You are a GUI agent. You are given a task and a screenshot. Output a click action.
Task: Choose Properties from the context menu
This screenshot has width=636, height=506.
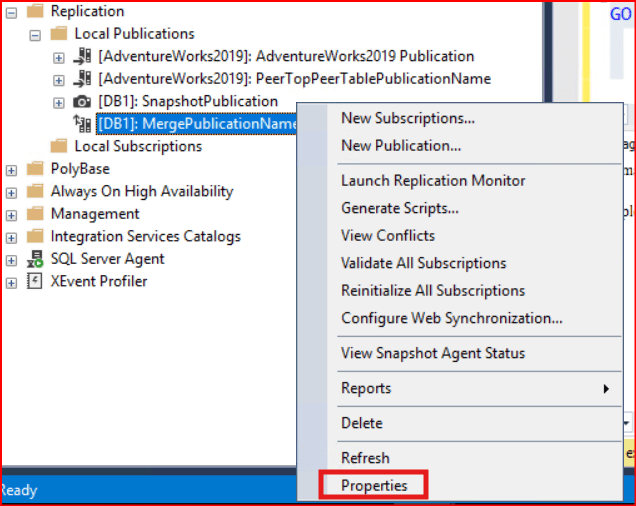tap(374, 486)
